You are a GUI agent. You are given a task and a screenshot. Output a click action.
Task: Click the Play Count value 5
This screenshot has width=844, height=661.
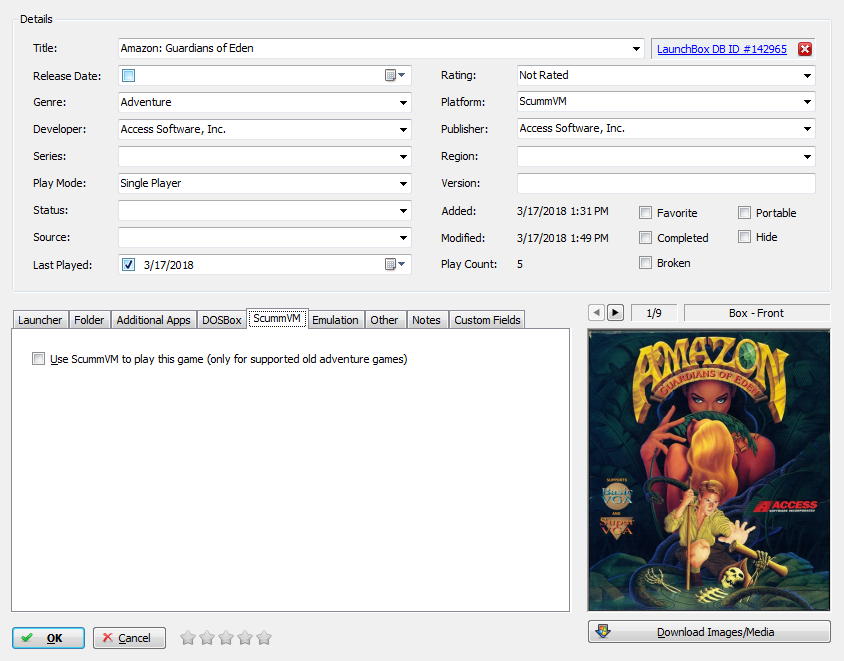[520, 264]
